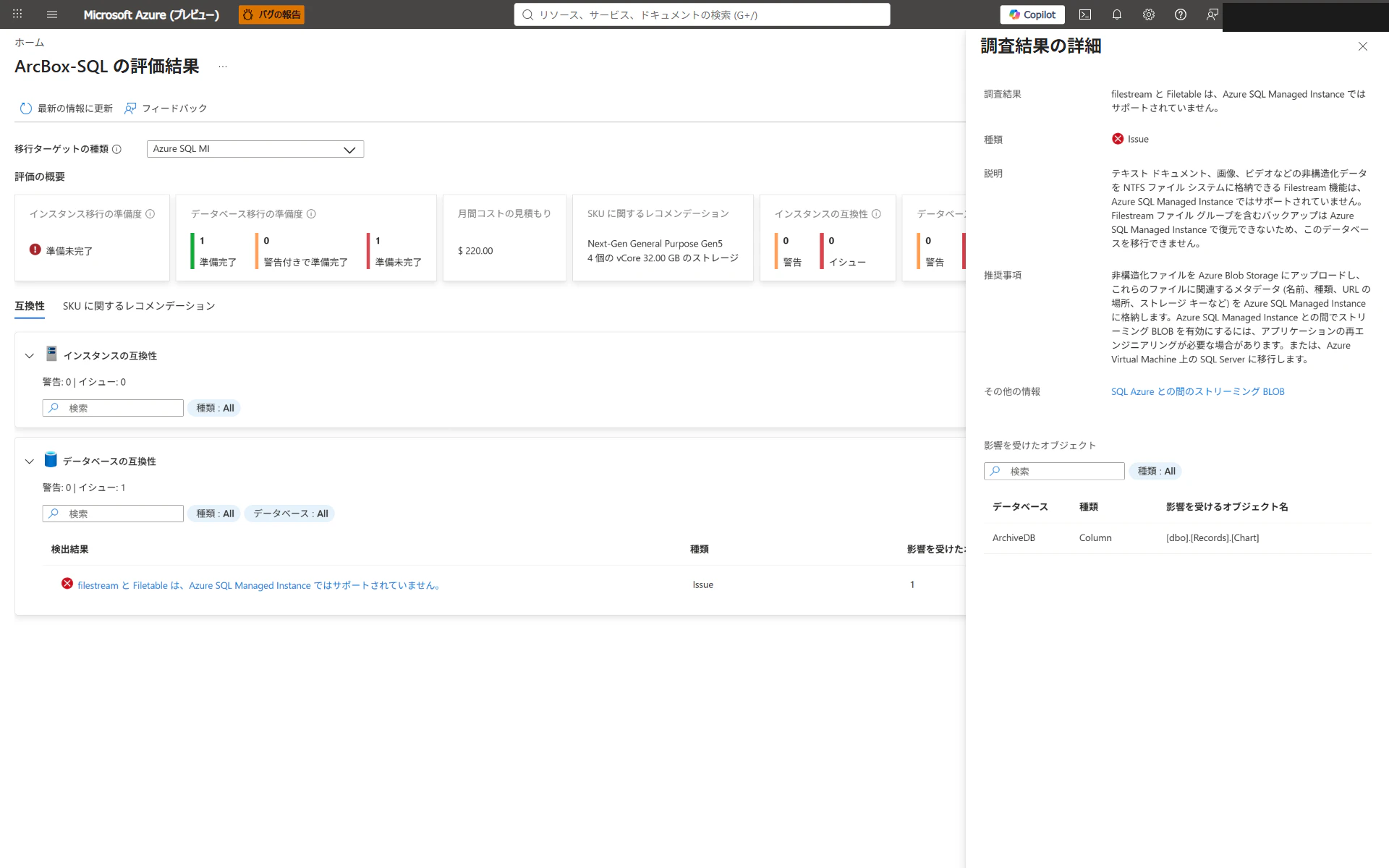Viewport: 1389px width, 868px height.
Task: Select the ArchiveDB row cell
Action: click(x=1014, y=538)
